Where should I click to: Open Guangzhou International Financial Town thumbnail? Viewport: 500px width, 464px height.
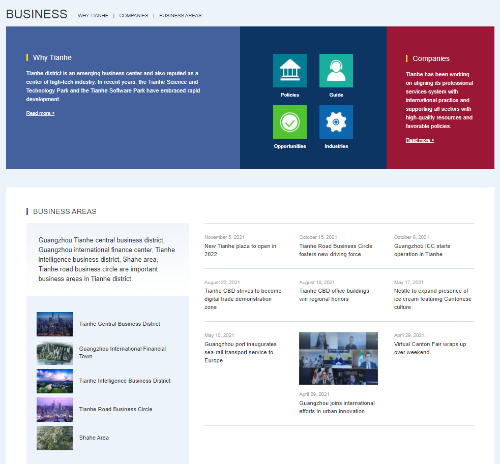pos(55,352)
